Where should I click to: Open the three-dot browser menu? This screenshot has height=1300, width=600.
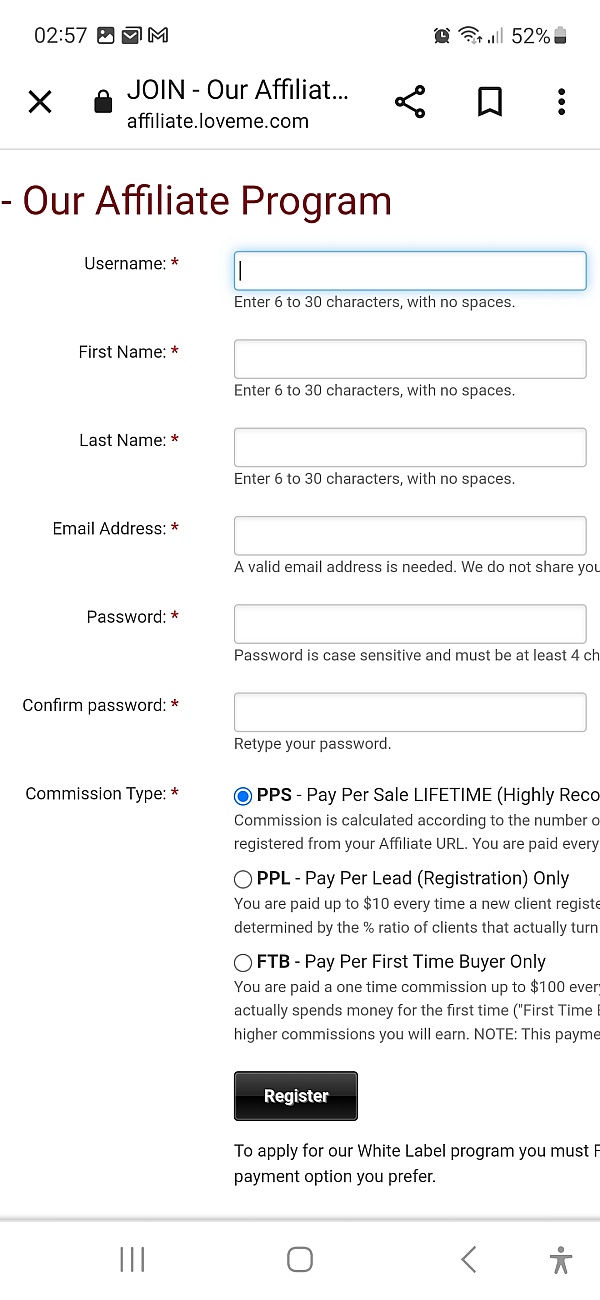pyautogui.click(x=562, y=101)
